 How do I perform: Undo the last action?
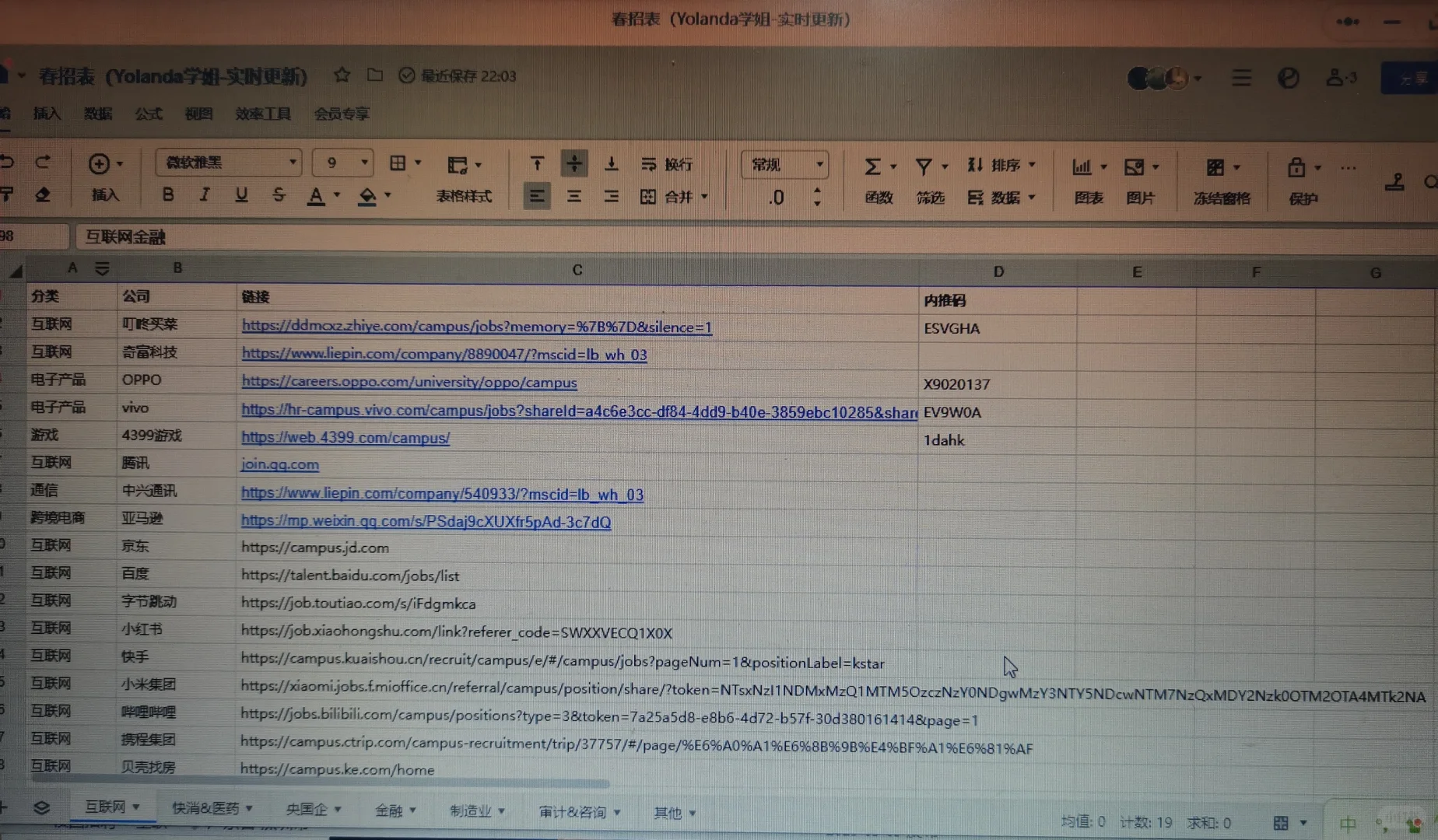pos(7,162)
